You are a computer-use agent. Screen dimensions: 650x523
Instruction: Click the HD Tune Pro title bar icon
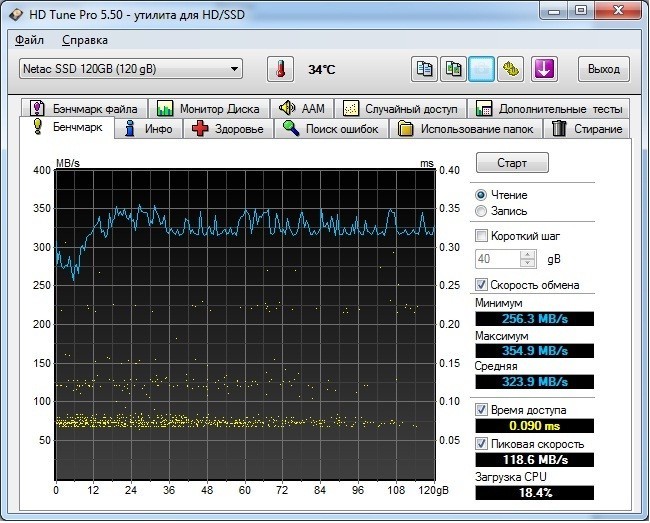(16, 15)
